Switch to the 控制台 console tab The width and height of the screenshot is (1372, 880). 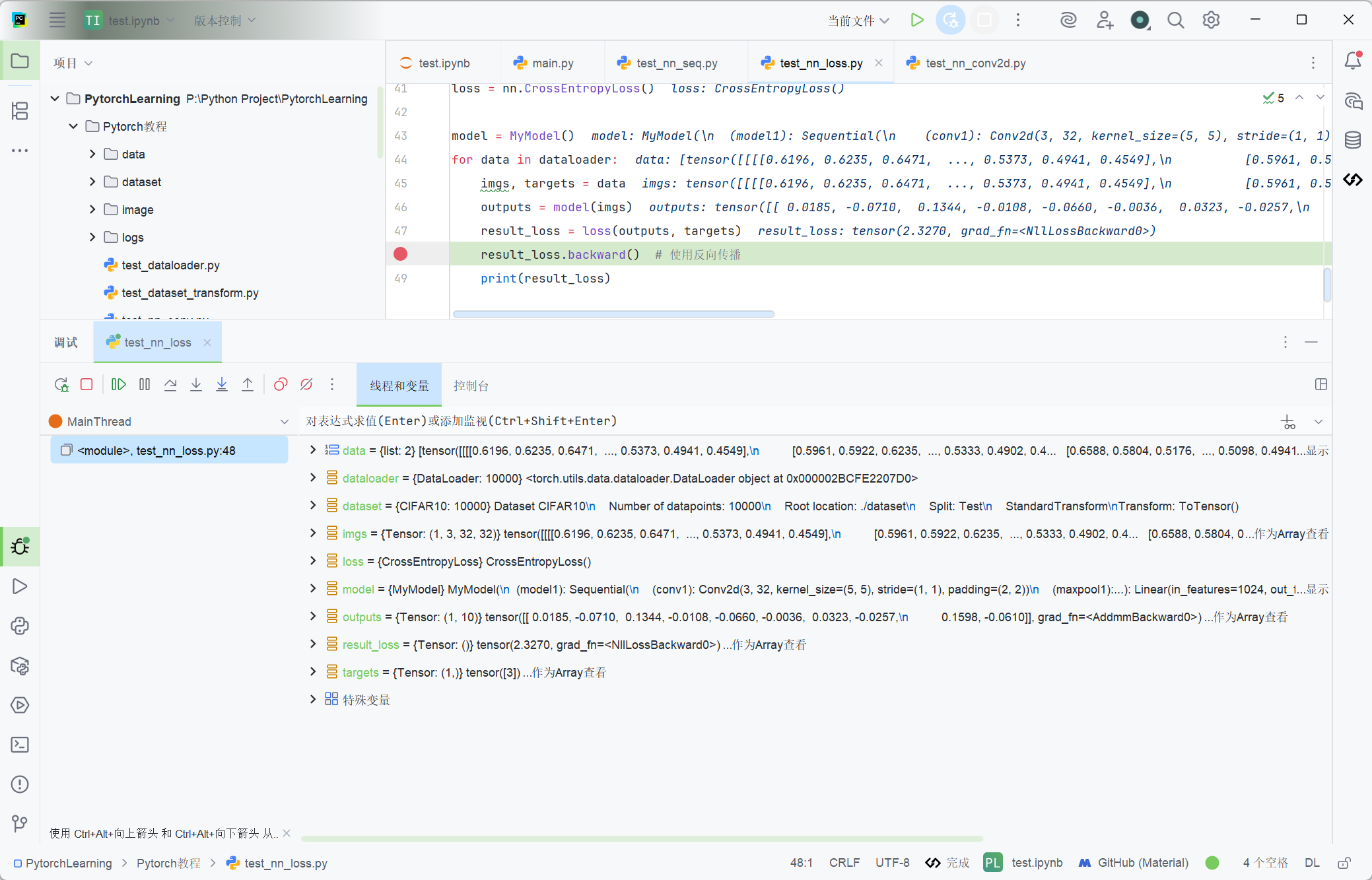click(471, 386)
